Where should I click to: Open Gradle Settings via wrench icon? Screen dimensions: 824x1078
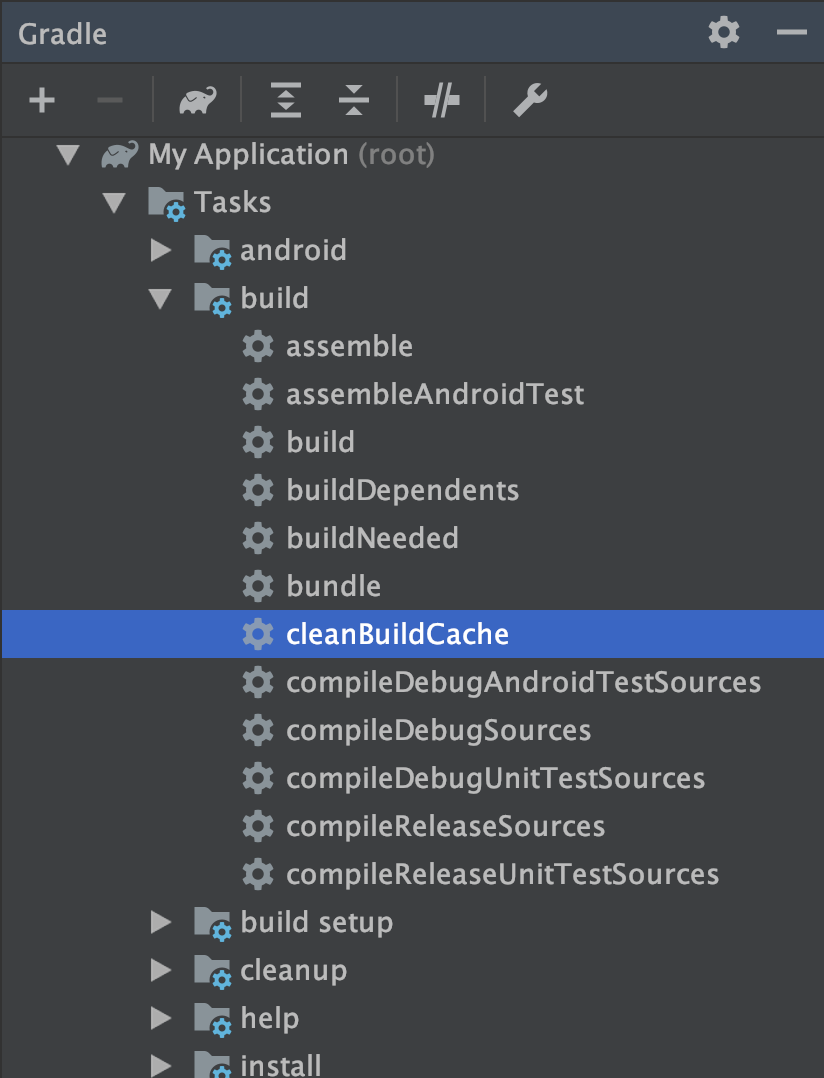(x=530, y=100)
